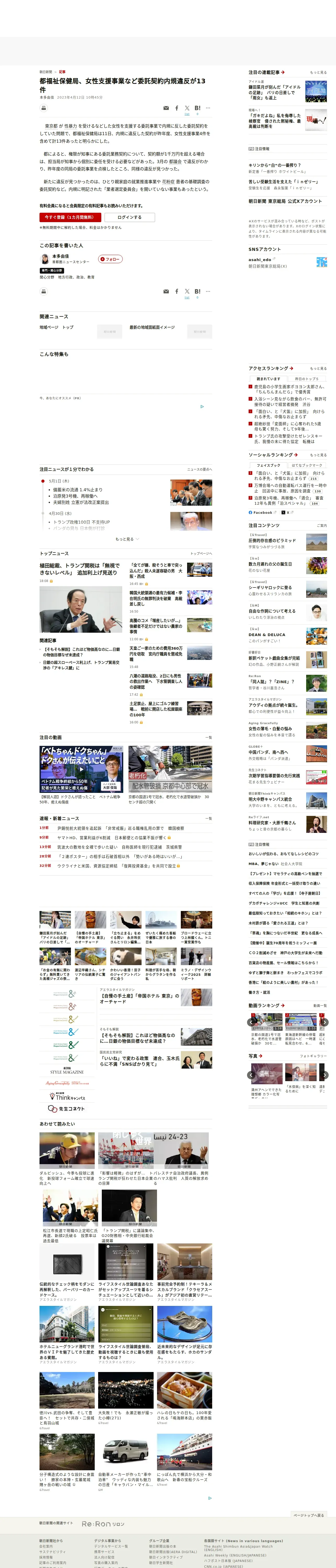Click the bottom B! bookmark icon under the author
336x1568 pixels.
pyautogui.click(x=198, y=292)
